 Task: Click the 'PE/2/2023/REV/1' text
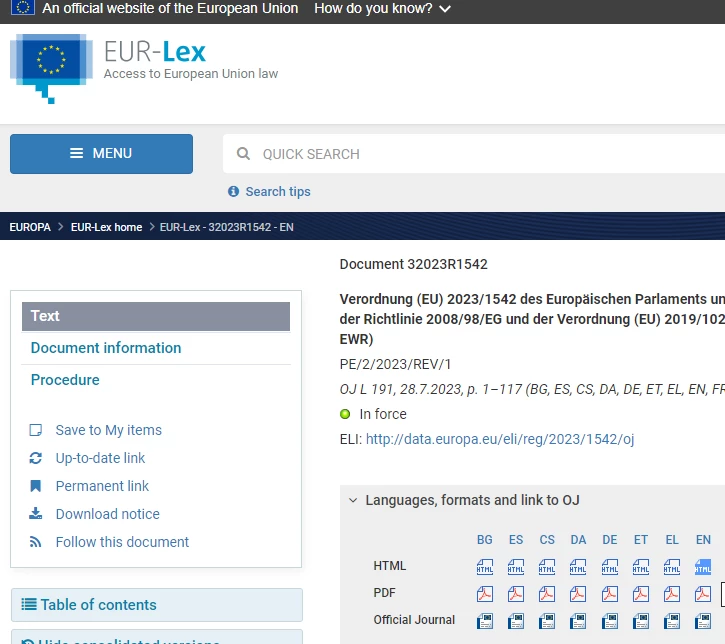pyautogui.click(x=395, y=364)
